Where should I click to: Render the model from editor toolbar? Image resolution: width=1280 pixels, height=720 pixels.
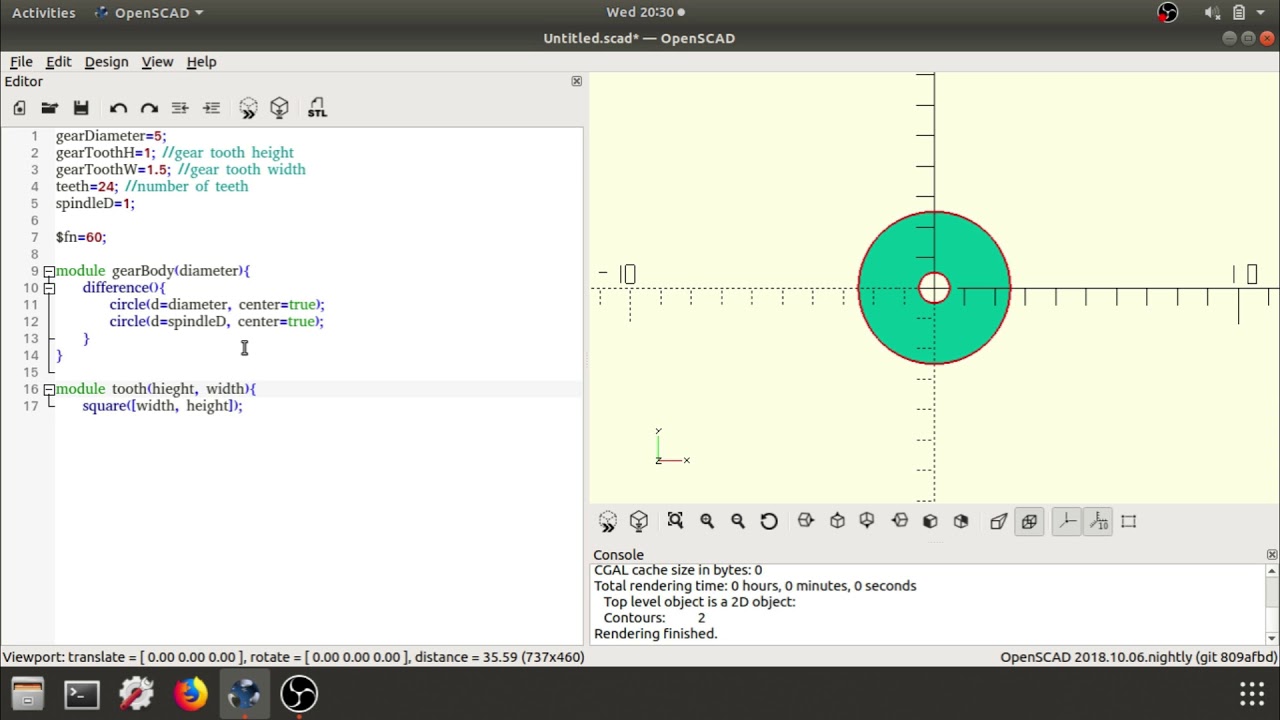click(x=279, y=108)
